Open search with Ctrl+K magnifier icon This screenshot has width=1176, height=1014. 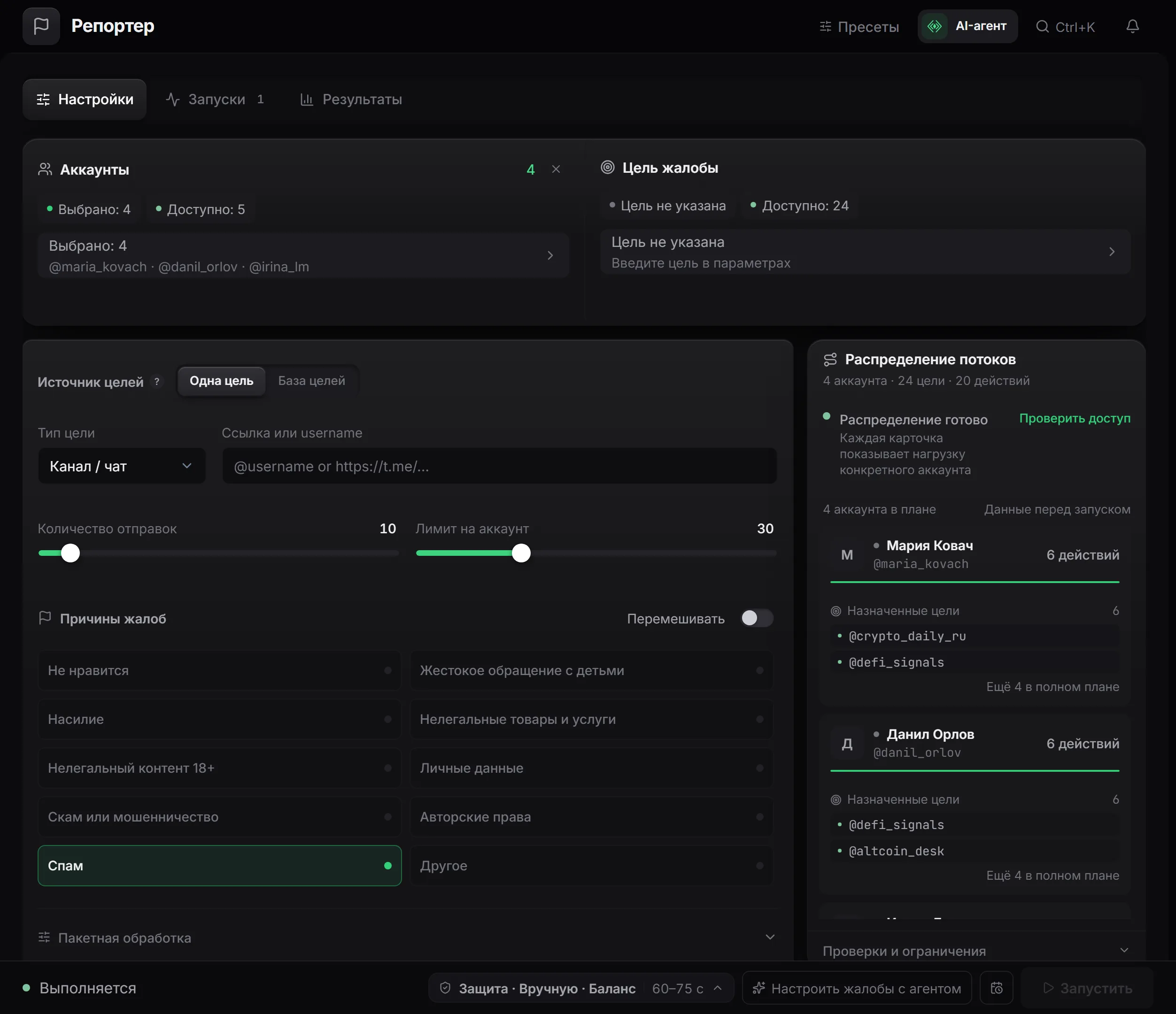tap(1042, 27)
